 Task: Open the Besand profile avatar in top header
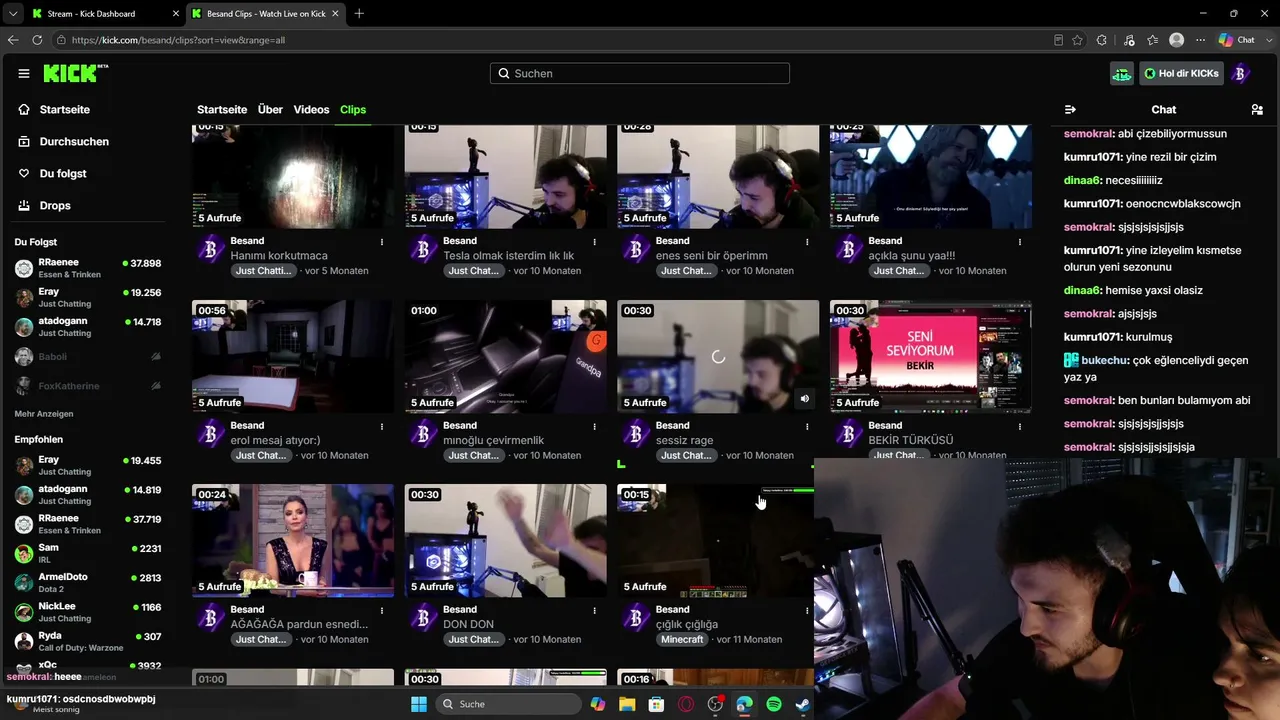click(x=1241, y=73)
